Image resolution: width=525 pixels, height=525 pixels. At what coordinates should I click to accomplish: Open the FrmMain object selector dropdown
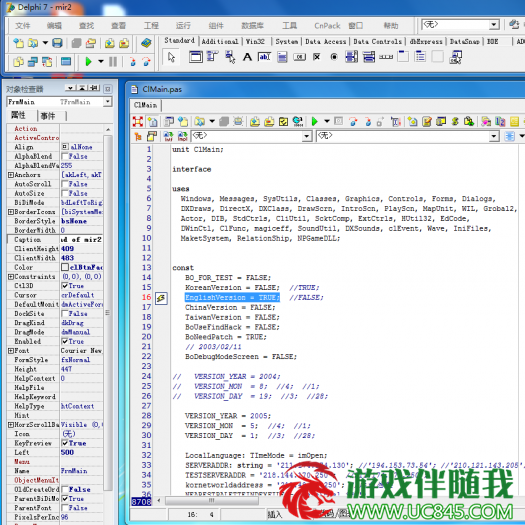(x=107, y=101)
